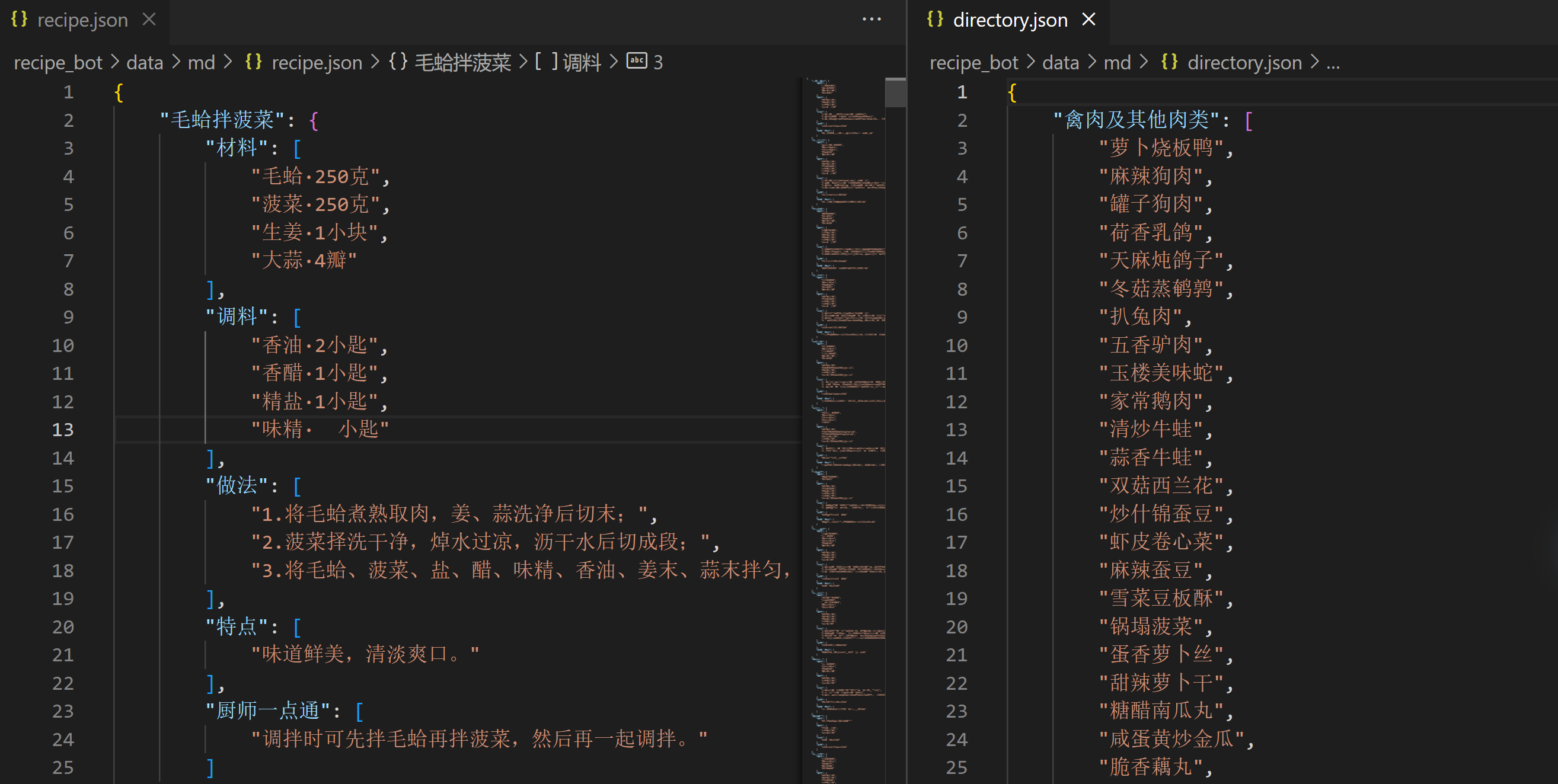
Task: Click the string symbol icon in the left breadcrumb
Action: [x=636, y=61]
